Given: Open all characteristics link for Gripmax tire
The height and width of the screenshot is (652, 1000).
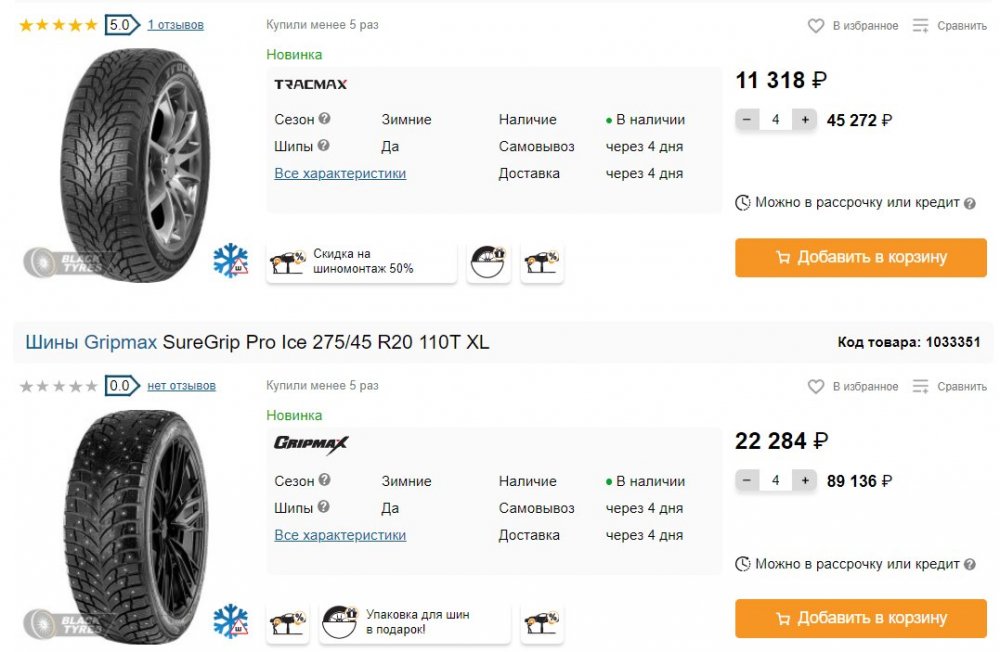Looking at the screenshot, I should click(340, 535).
